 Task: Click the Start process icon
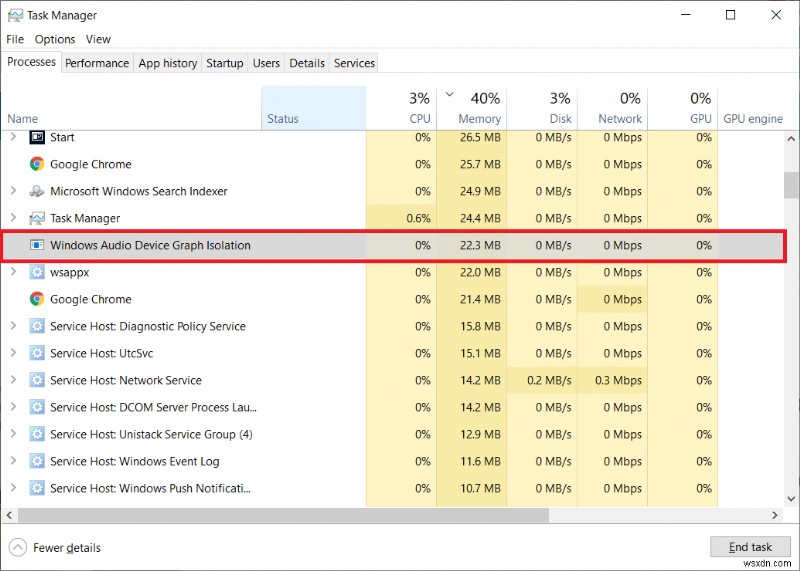click(37, 137)
